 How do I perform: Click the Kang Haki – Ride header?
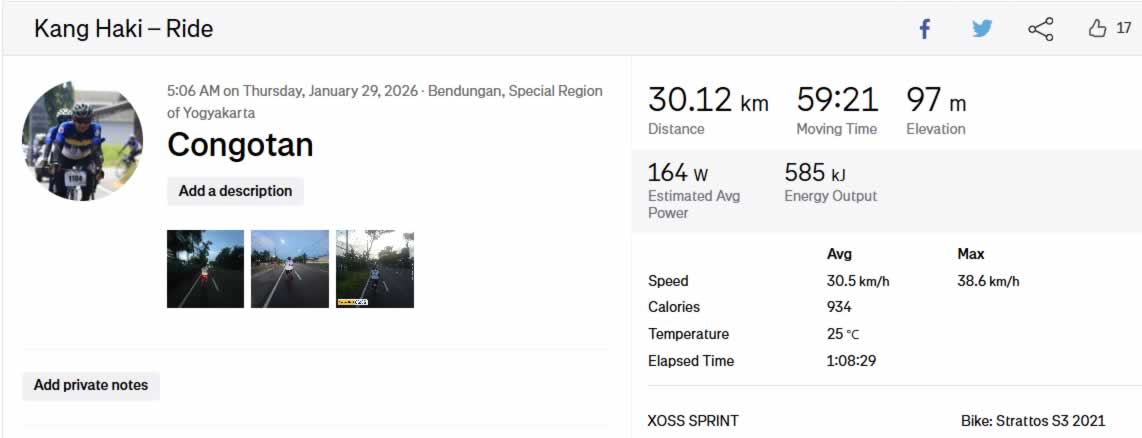point(123,29)
